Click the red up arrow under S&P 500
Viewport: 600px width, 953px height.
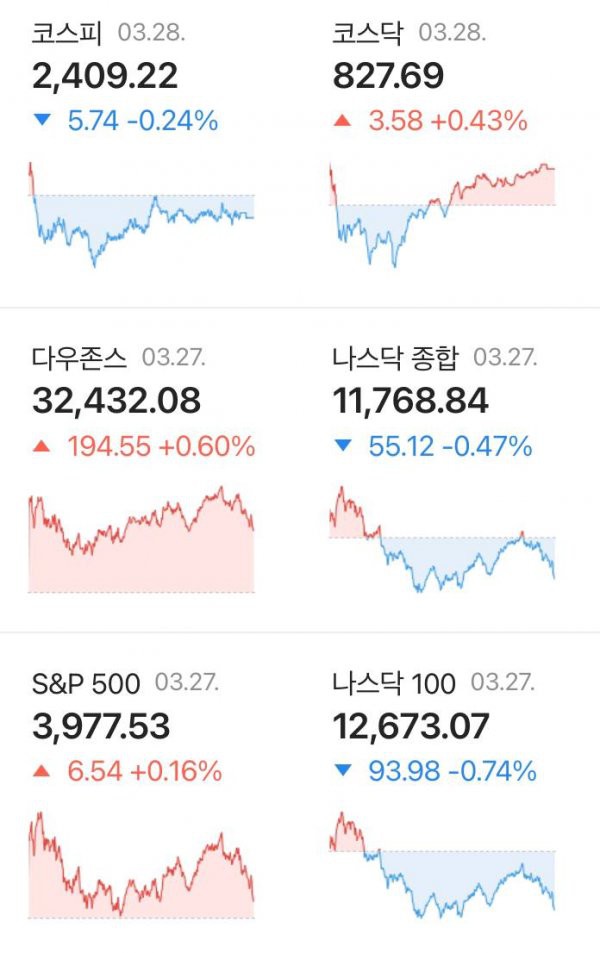pos(41,771)
